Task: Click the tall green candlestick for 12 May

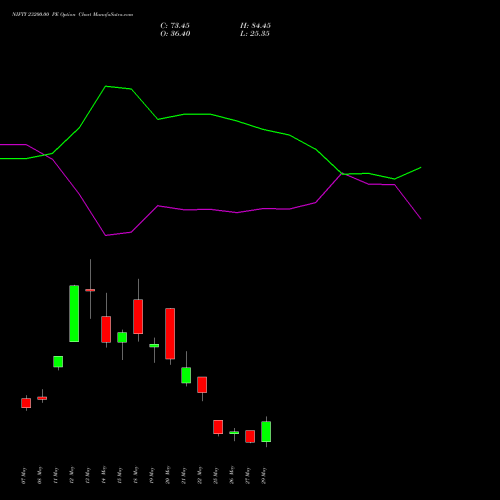Action: [74, 313]
